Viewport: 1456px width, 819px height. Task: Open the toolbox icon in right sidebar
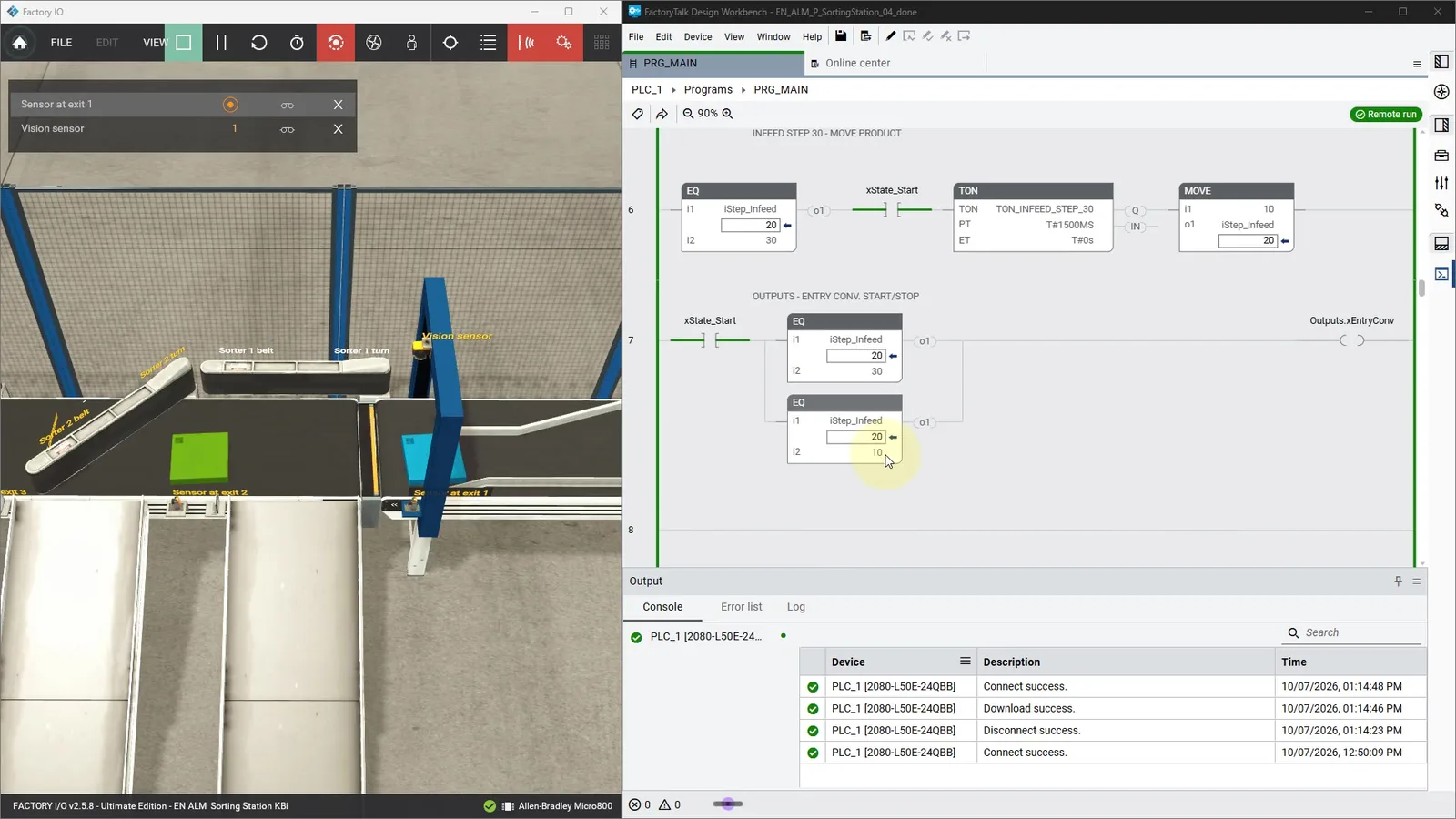pyautogui.click(x=1441, y=156)
